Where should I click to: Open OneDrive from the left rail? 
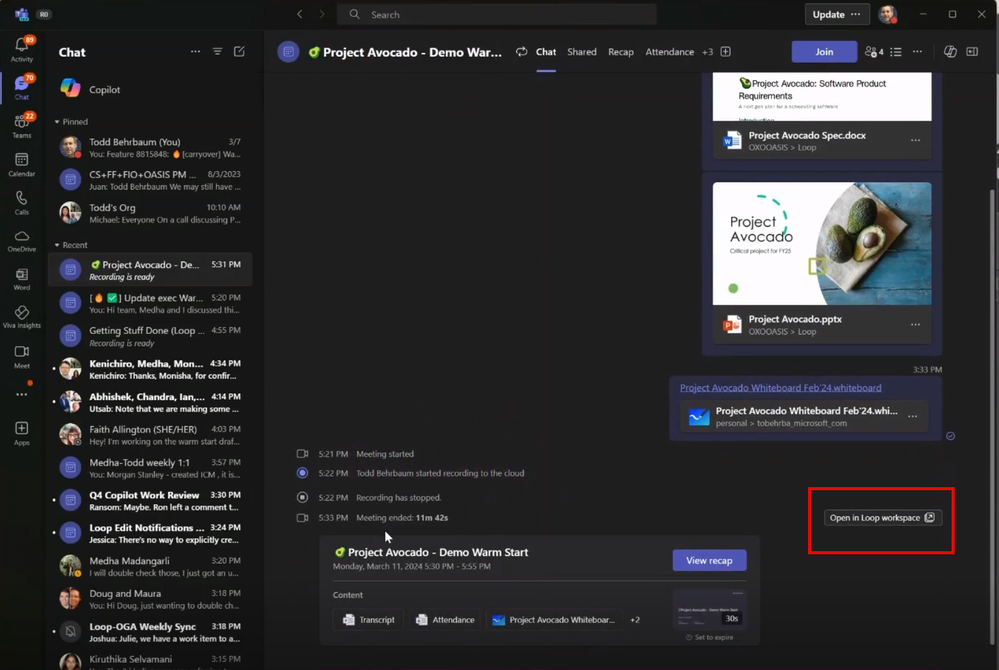coord(22,241)
